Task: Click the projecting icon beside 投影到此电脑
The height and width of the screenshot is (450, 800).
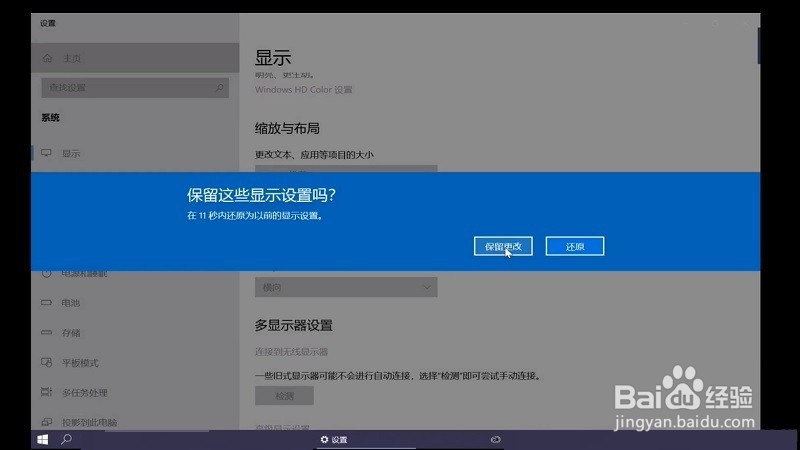Action: (46, 422)
